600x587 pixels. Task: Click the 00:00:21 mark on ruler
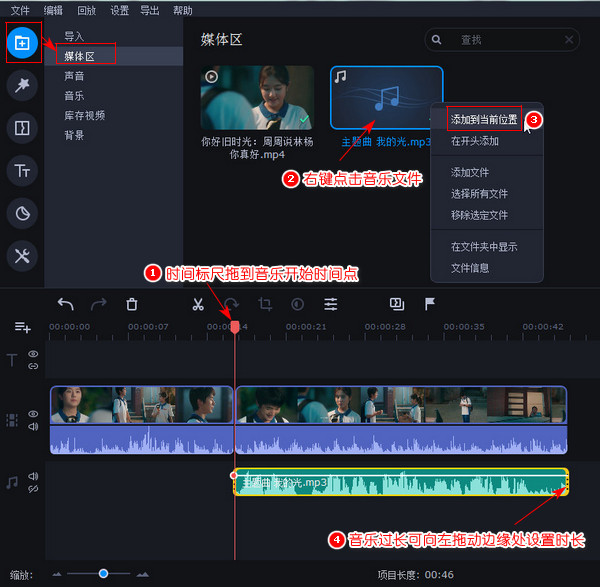pos(306,327)
